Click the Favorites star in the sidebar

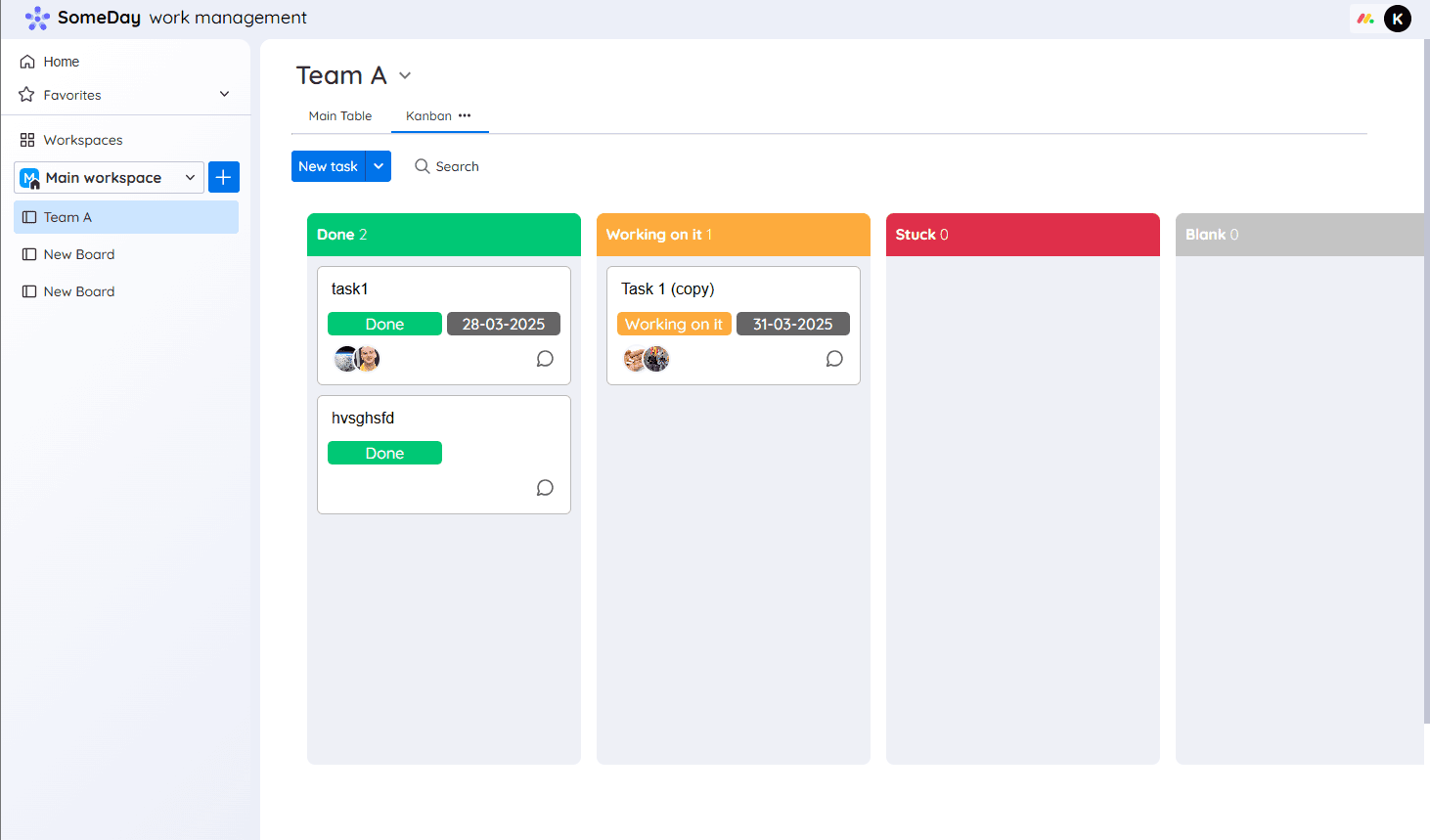pyautogui.click(x=28, y=94)
